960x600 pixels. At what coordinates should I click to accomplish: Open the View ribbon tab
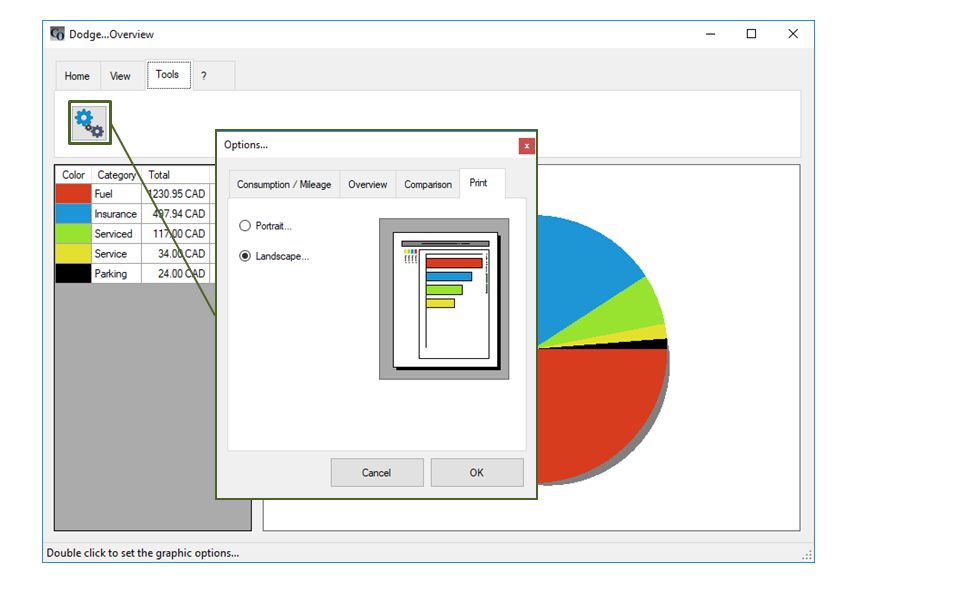click(x=120, y=76)
